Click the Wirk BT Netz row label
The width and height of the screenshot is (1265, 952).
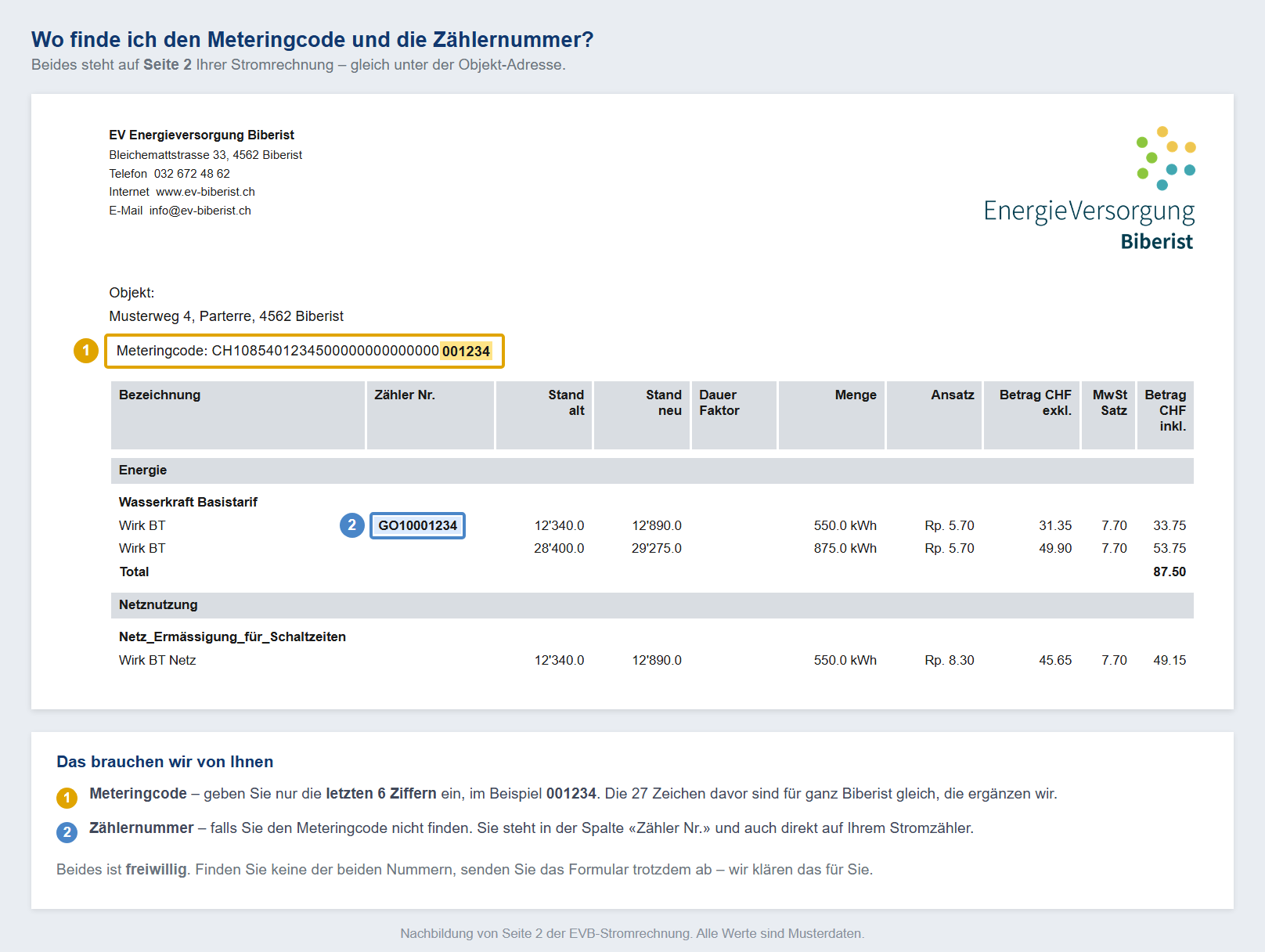click(x=157, y=660)
